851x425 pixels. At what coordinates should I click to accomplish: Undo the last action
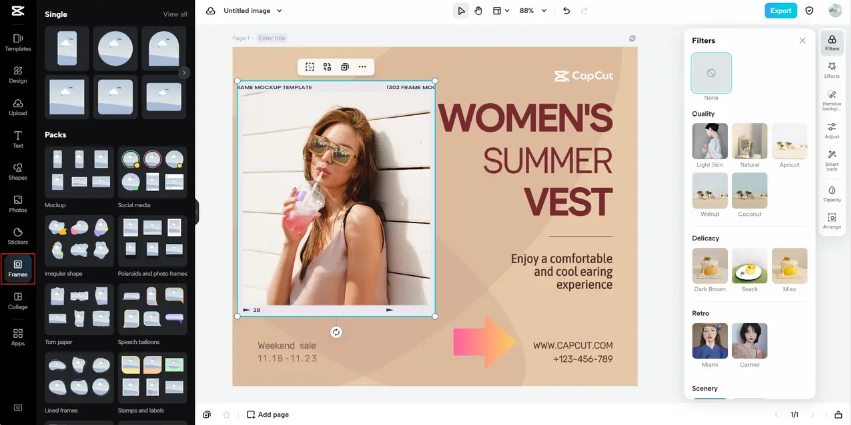pyautogui.click(x=567, y=10)
